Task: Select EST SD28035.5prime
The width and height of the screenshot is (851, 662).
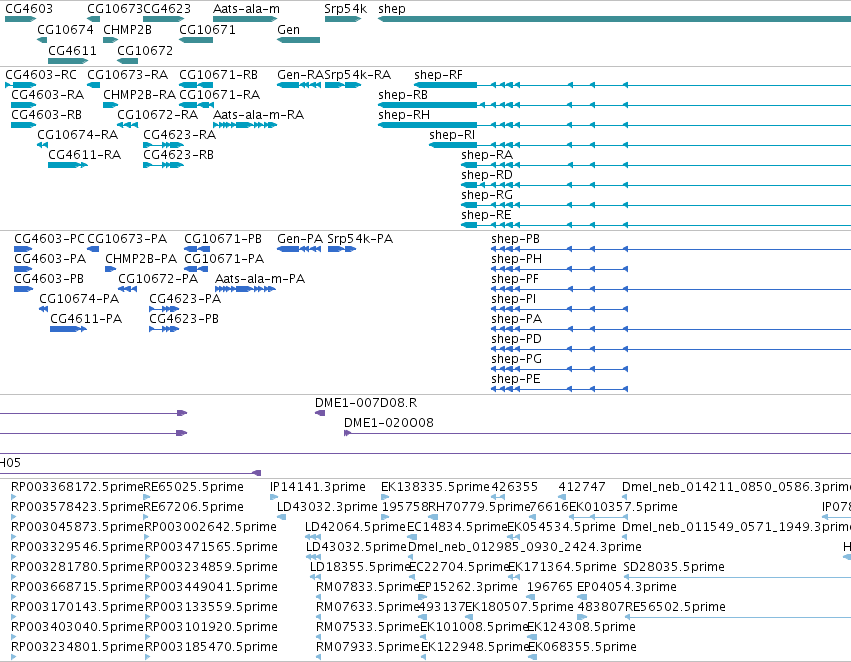Action: click(x=674, y=568)
